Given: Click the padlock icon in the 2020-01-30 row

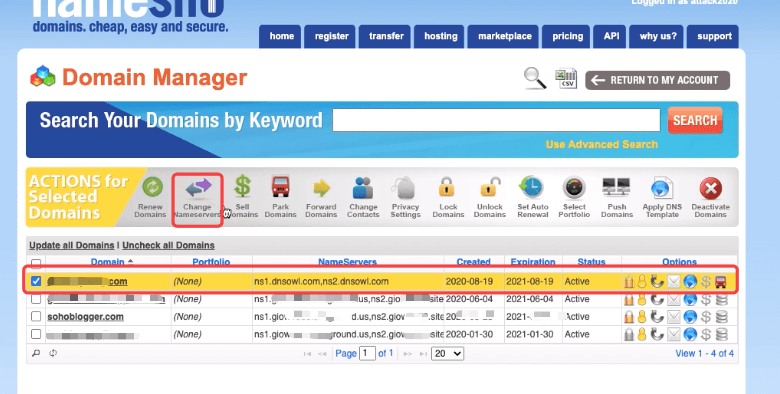Looking at the screenshot, I should [x=629, y=334].
